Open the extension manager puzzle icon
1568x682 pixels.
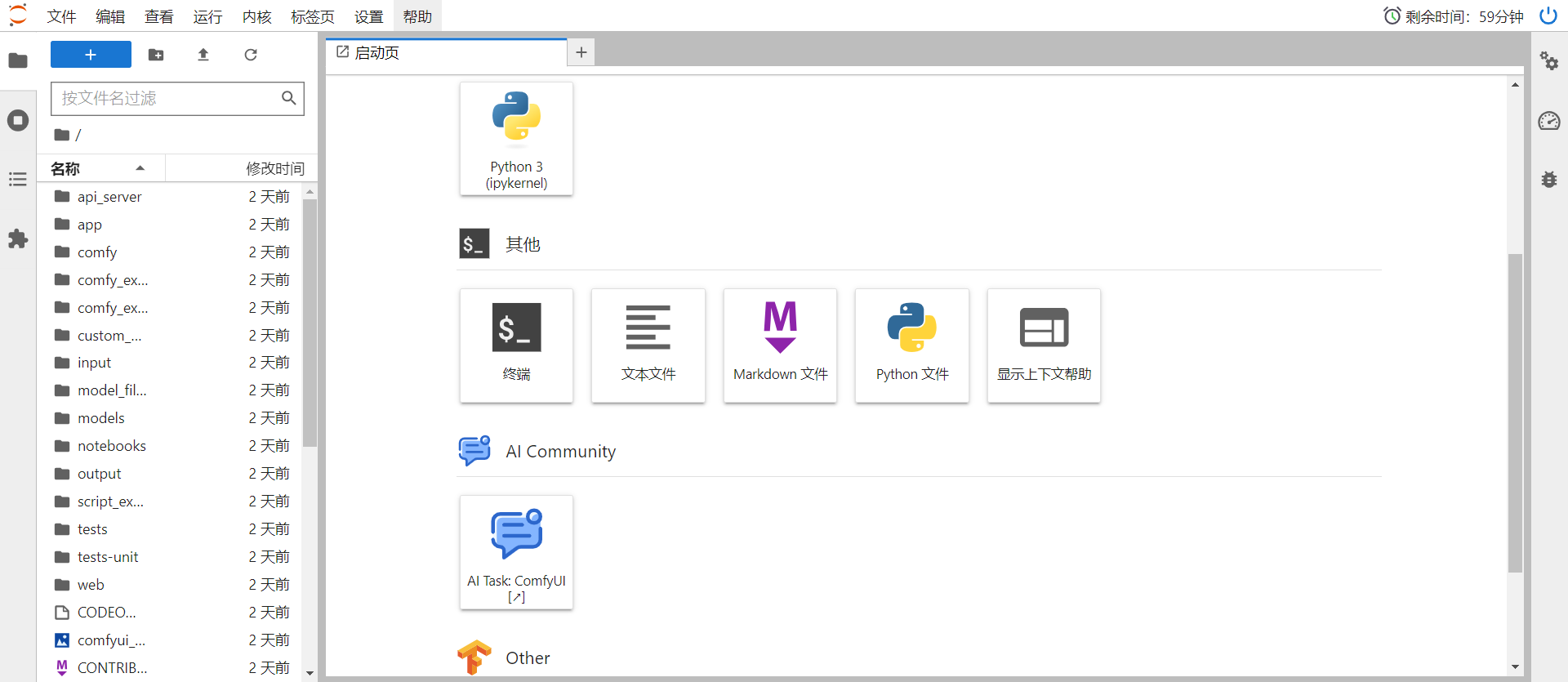click(x=18, y=238)
